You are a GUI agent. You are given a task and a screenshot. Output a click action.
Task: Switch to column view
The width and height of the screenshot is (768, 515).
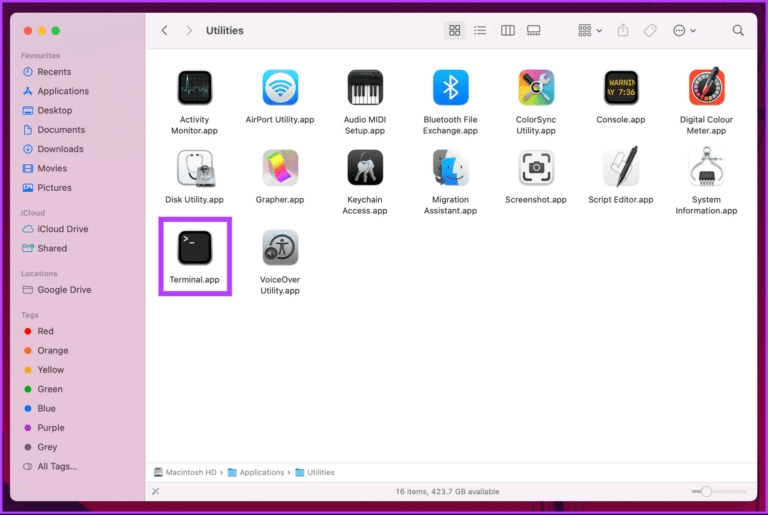click(x=508, y=30)
